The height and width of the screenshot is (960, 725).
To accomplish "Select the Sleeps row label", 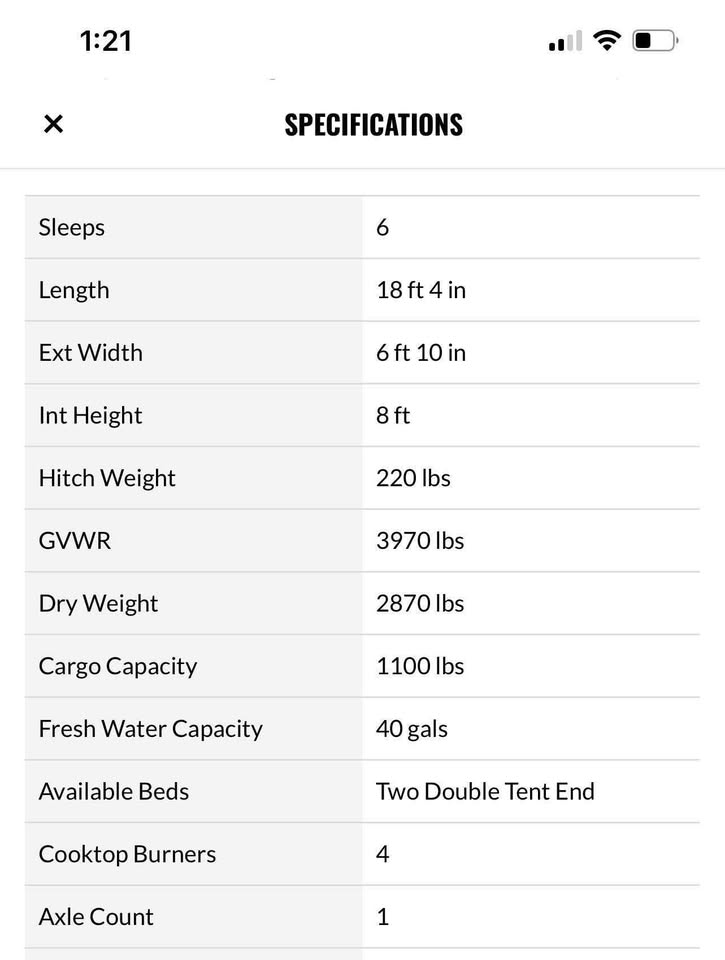I will click(72, 228).
